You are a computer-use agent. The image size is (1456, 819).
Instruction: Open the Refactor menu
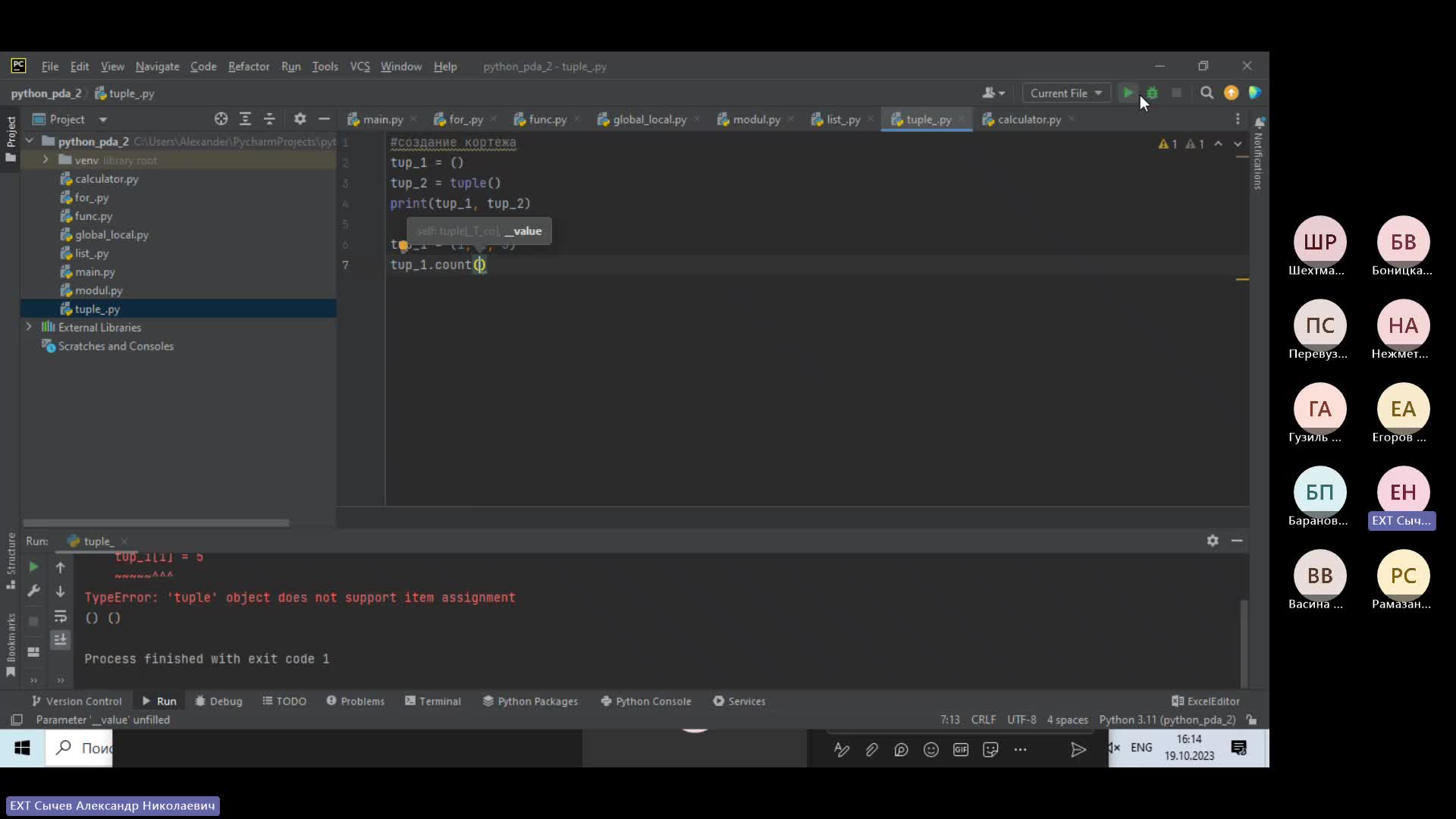point(249,66)
